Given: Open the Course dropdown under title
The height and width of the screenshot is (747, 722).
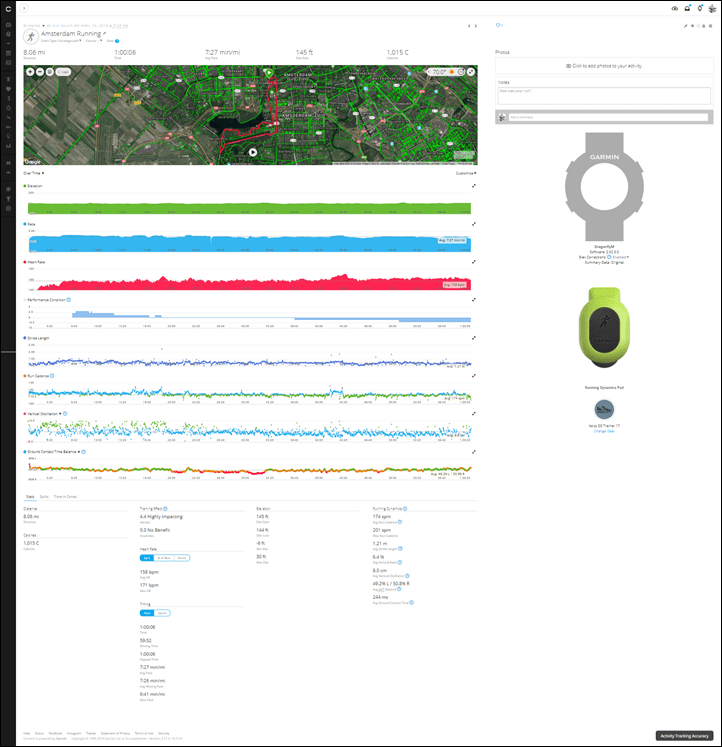Looking at the screenshot, I should click(94, 41).
